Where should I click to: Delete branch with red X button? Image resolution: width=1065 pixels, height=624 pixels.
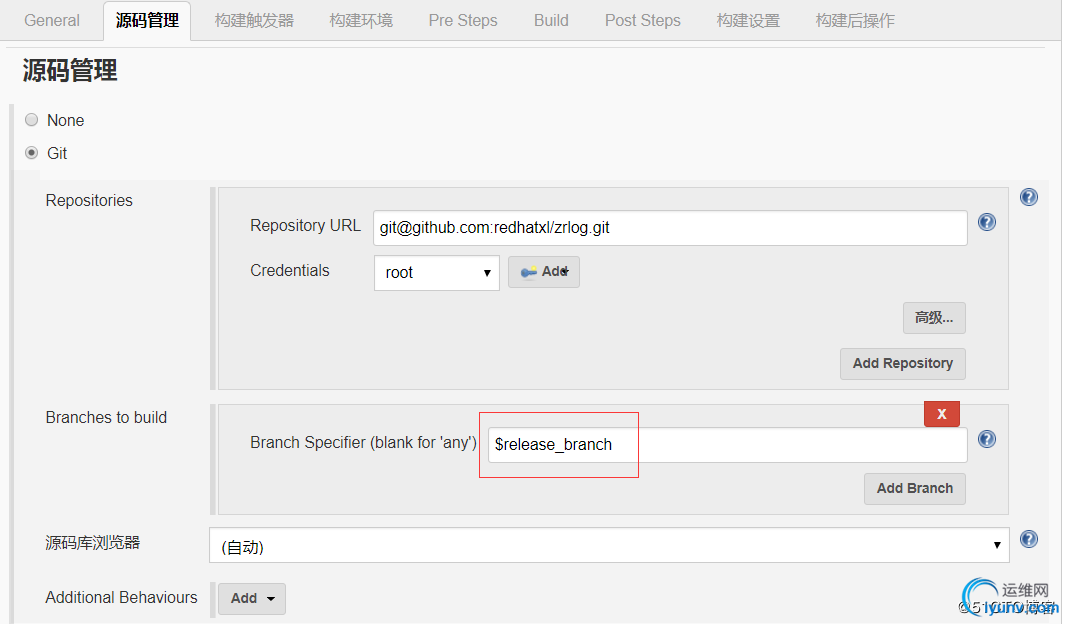tap(941, 414)
